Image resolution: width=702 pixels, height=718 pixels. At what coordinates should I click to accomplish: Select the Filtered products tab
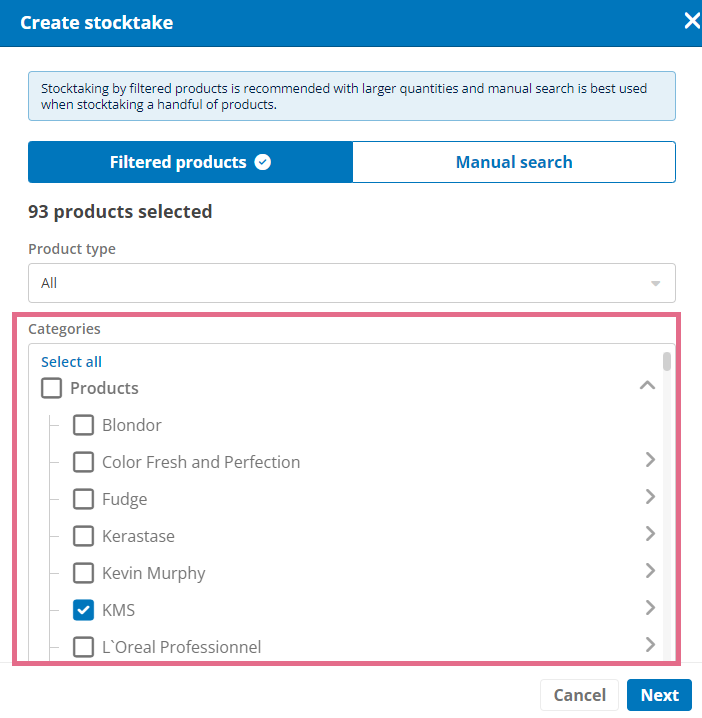(190, 162)
